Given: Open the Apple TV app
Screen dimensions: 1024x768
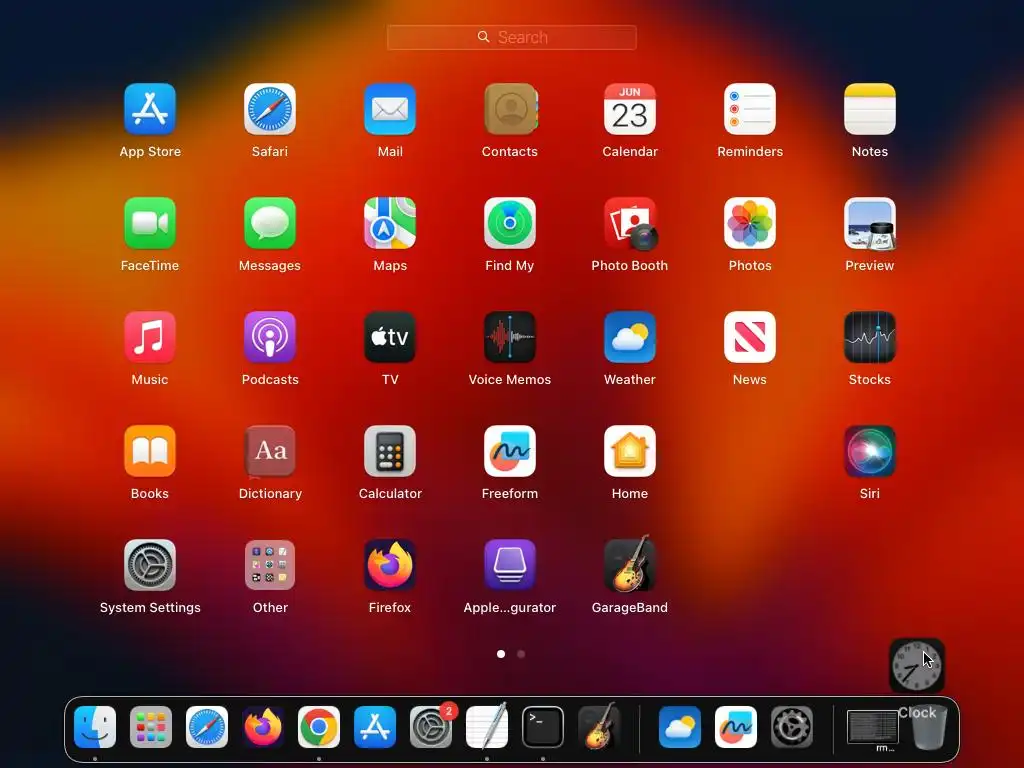Looking at the screenshot, I should [390, 337].
